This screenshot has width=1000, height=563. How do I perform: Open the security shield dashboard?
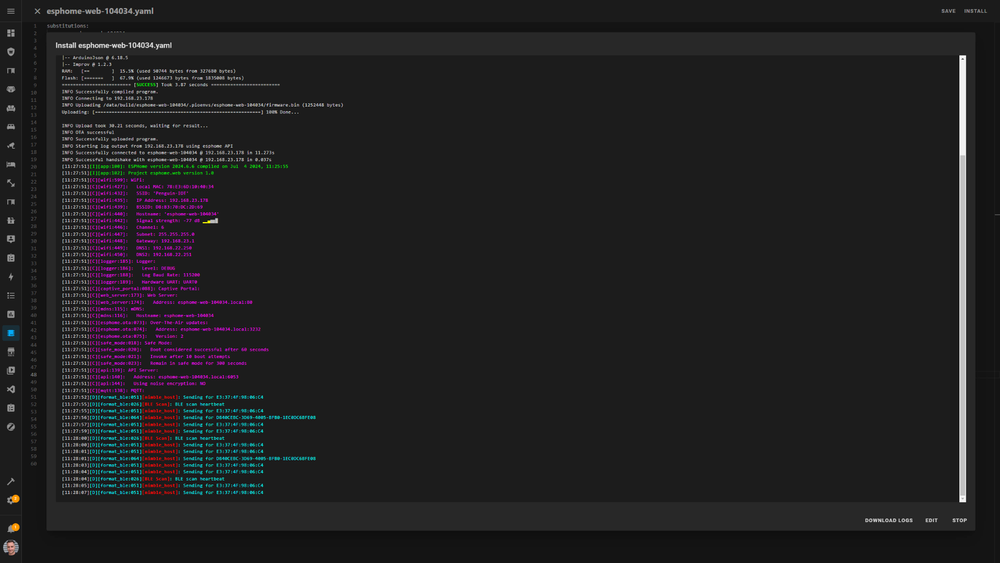(x=11, y=52)
